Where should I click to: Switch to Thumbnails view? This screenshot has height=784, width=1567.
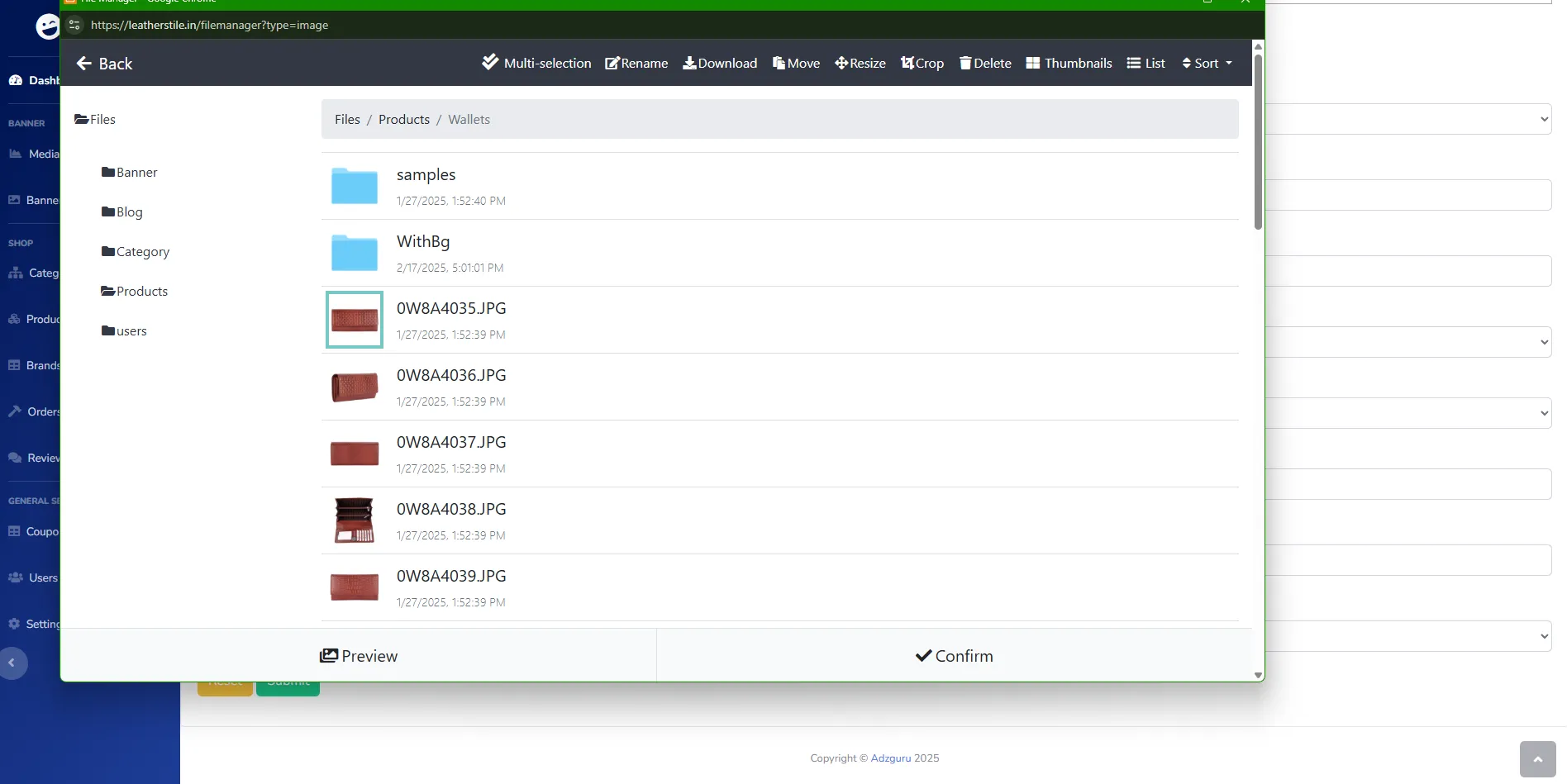tap(1068, 63)
